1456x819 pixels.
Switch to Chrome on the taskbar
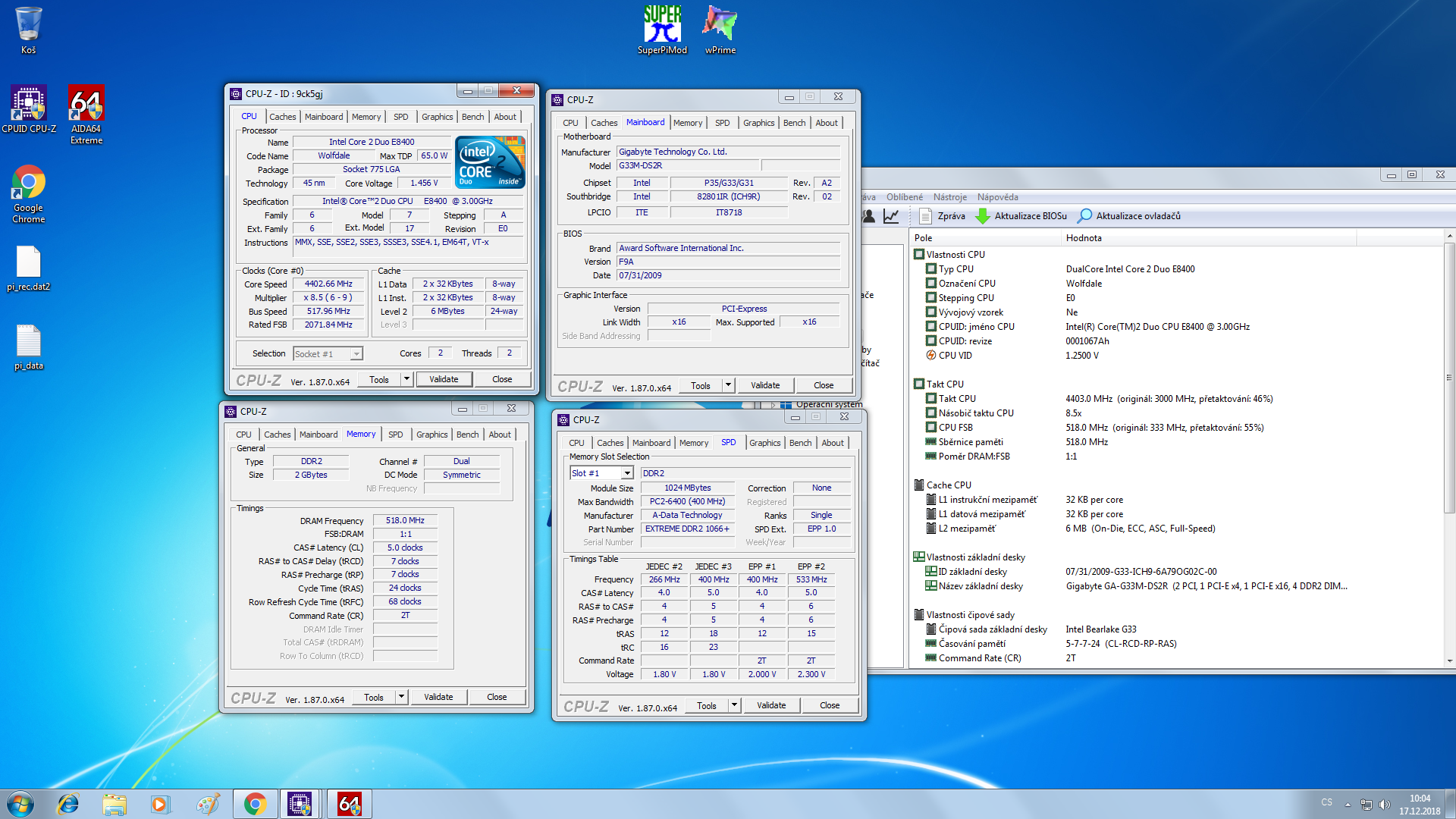(x=255, y=804)
